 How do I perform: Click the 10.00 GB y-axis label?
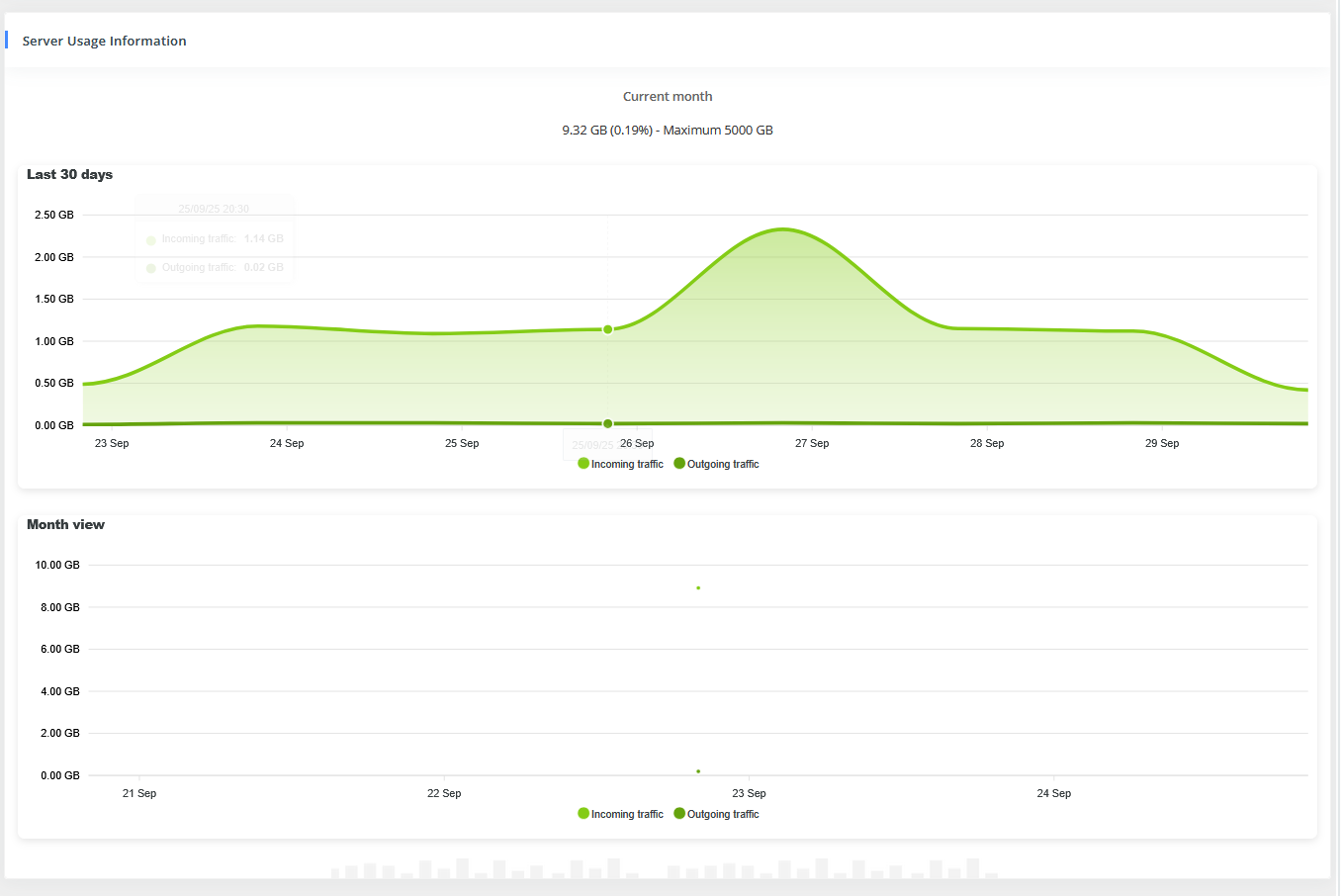click(57, 565)
